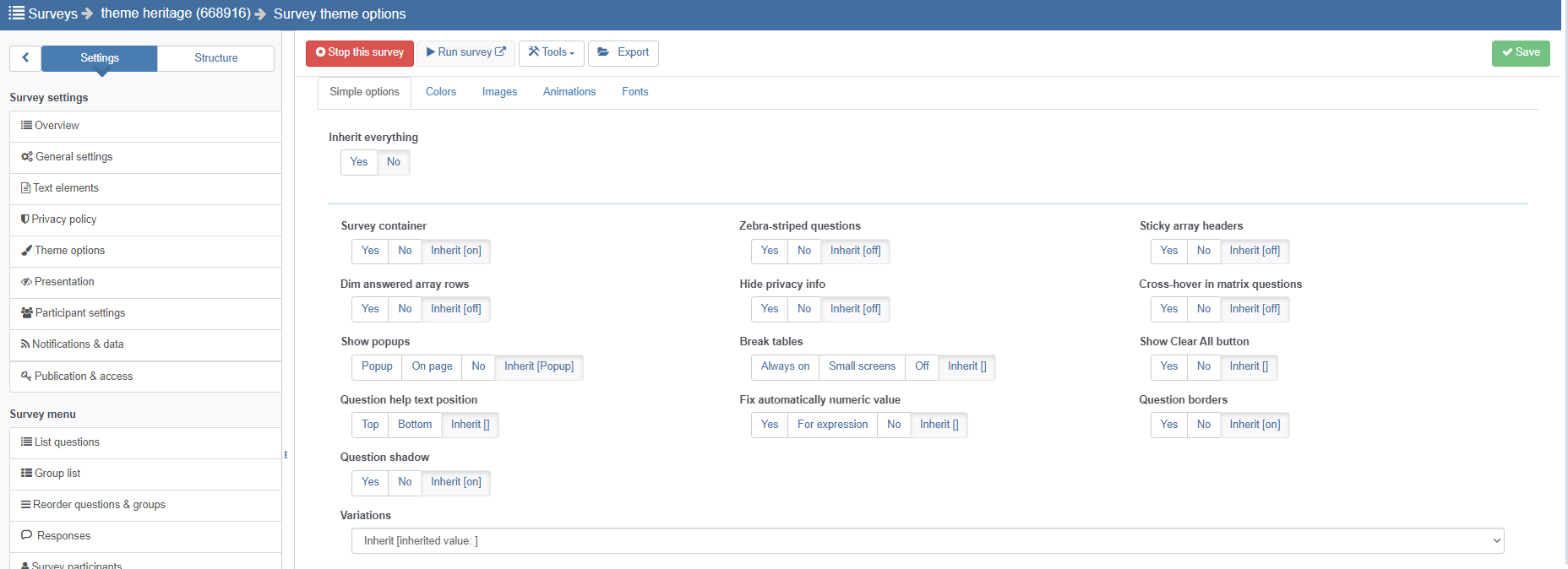This screenshot has width=1568, height=569.
Task: Choose Small screens for Break tables
Action: (x=861, y=366)
